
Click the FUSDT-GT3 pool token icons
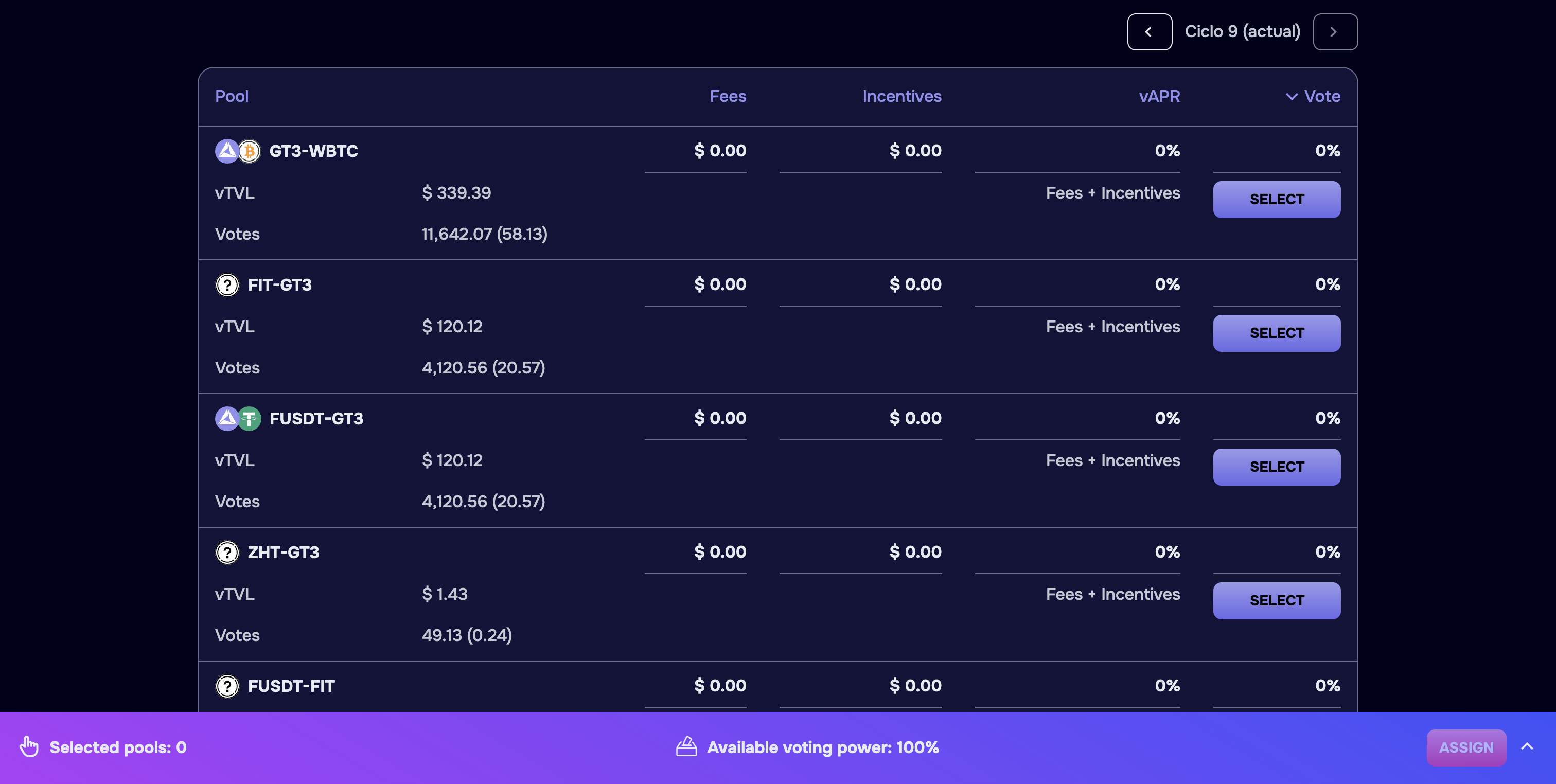tap(238, 419)
